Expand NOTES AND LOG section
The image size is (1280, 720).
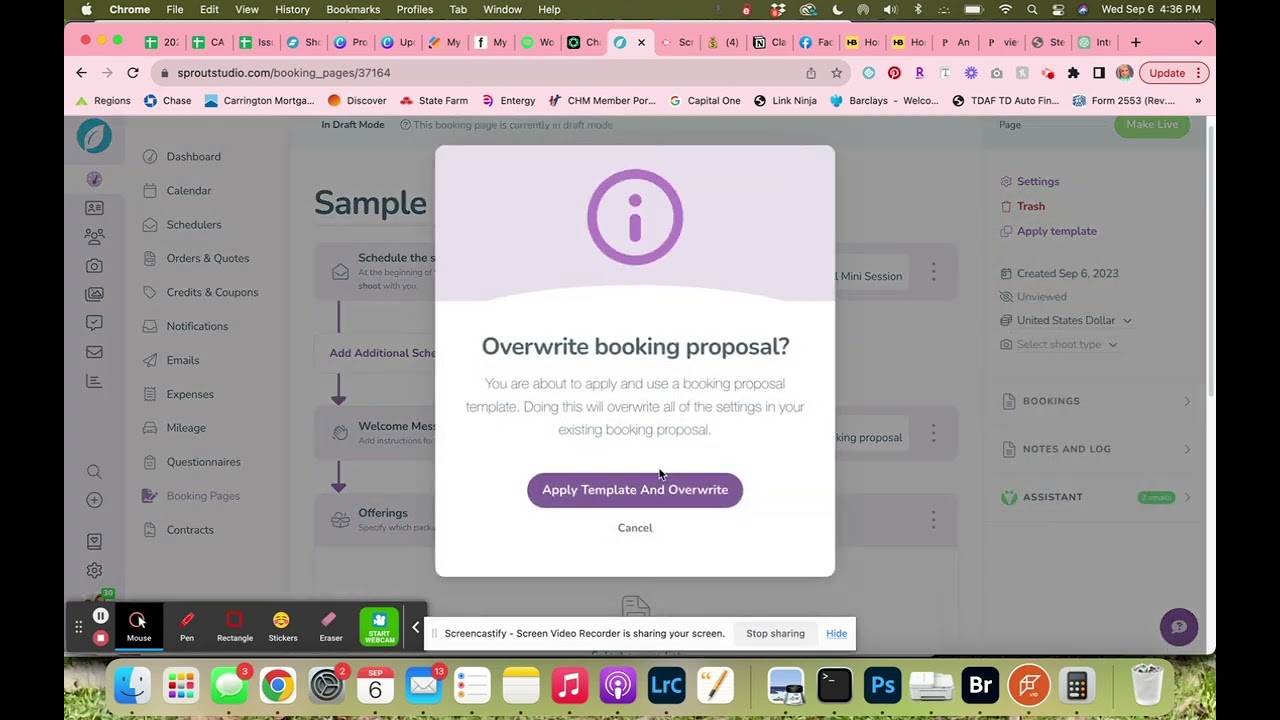pos(1097,449)
